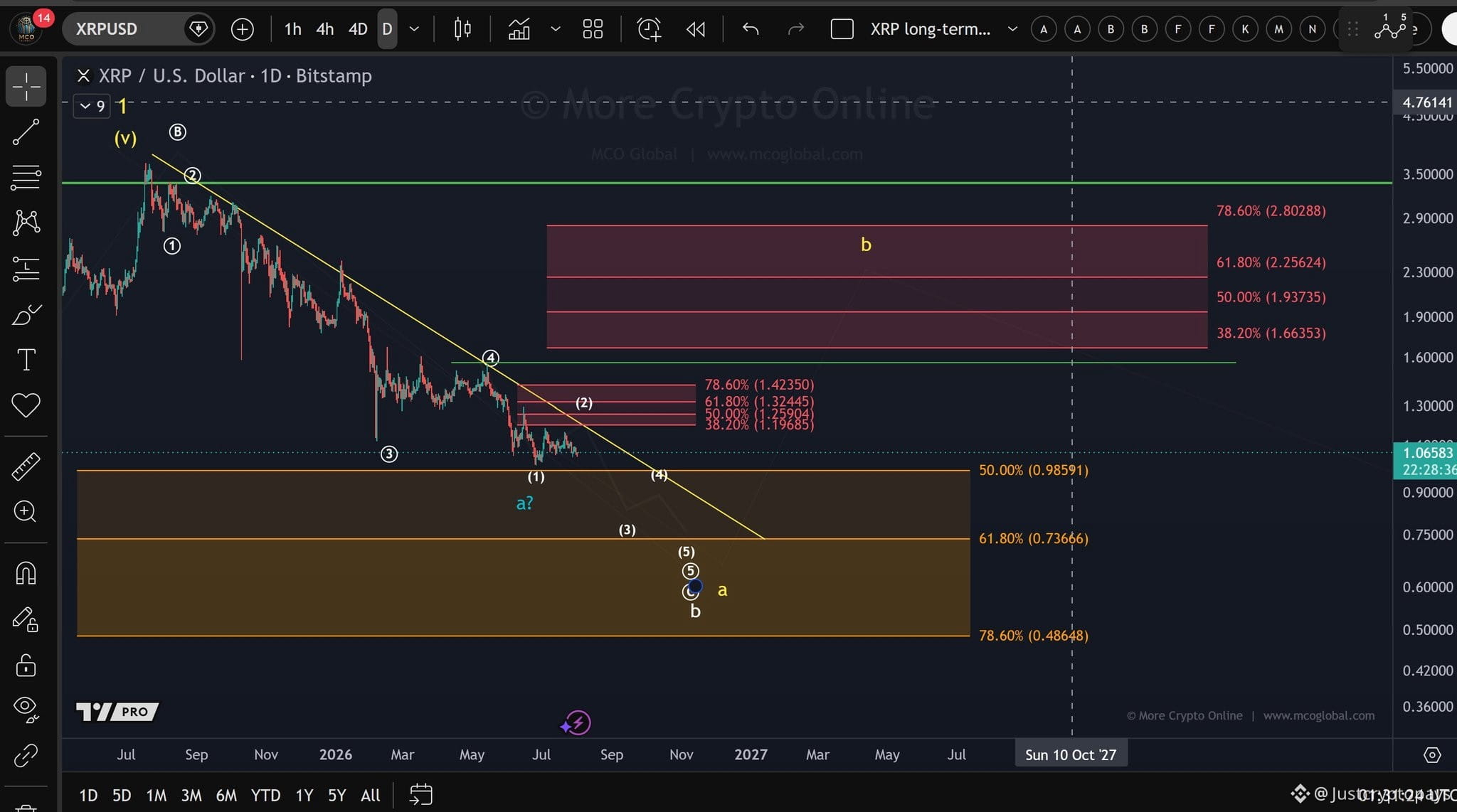The image size is (1457, 812).
Task: Select the 61.80% (0.73666) Fibonacci label
Action: click(x=1034, y=538)
